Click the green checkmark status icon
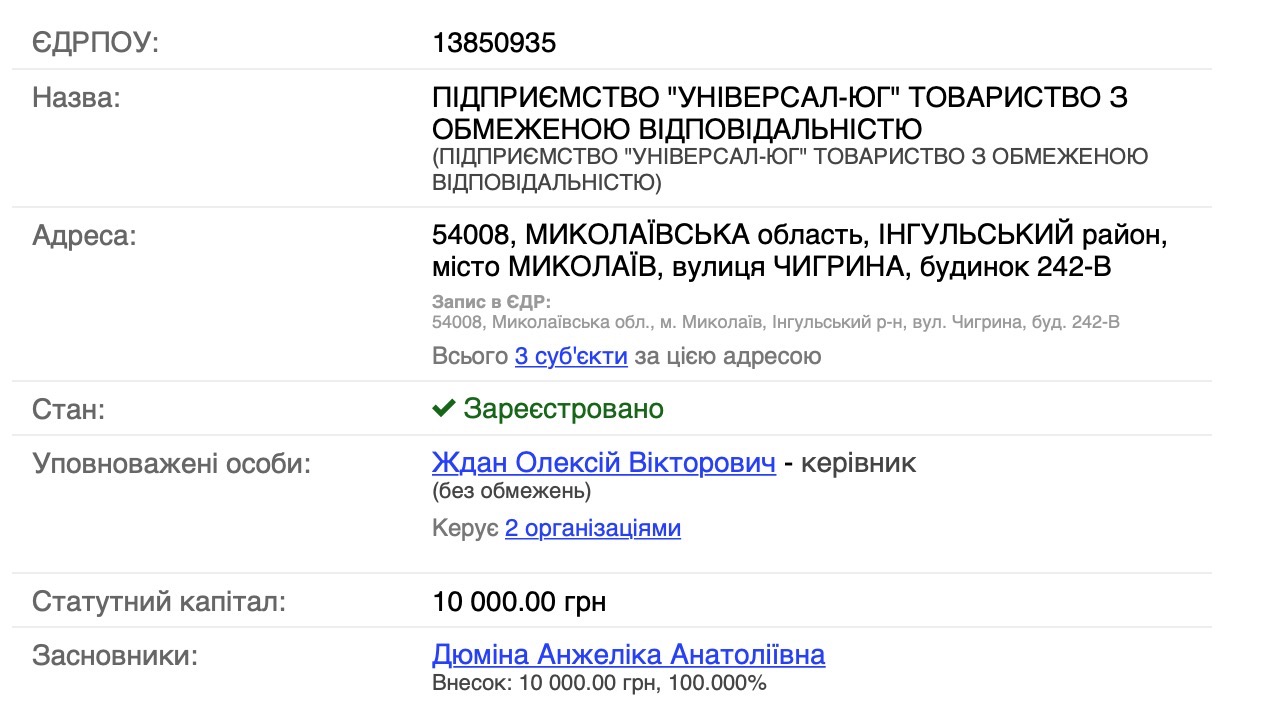This screenshot has width=1274, height=714. pyautogui.click(x=443, y=409)
